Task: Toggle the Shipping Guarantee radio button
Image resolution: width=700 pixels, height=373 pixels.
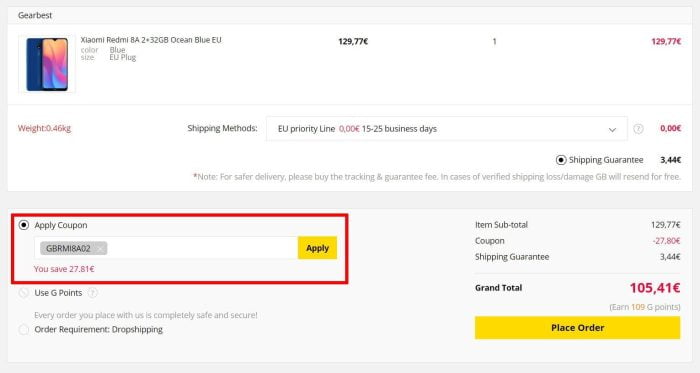Action: click(561, 160)
